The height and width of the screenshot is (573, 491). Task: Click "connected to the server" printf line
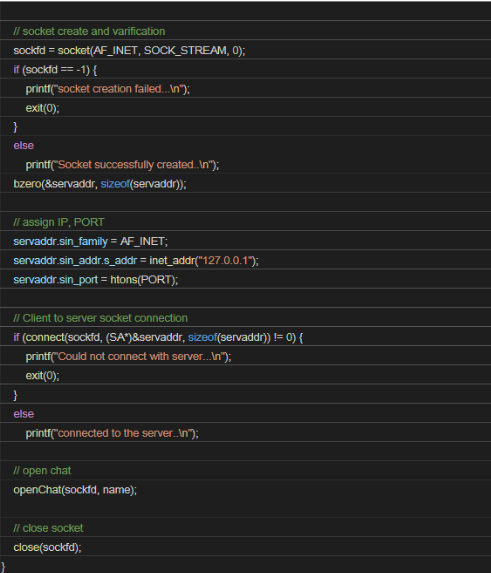[x=112, y=433]
